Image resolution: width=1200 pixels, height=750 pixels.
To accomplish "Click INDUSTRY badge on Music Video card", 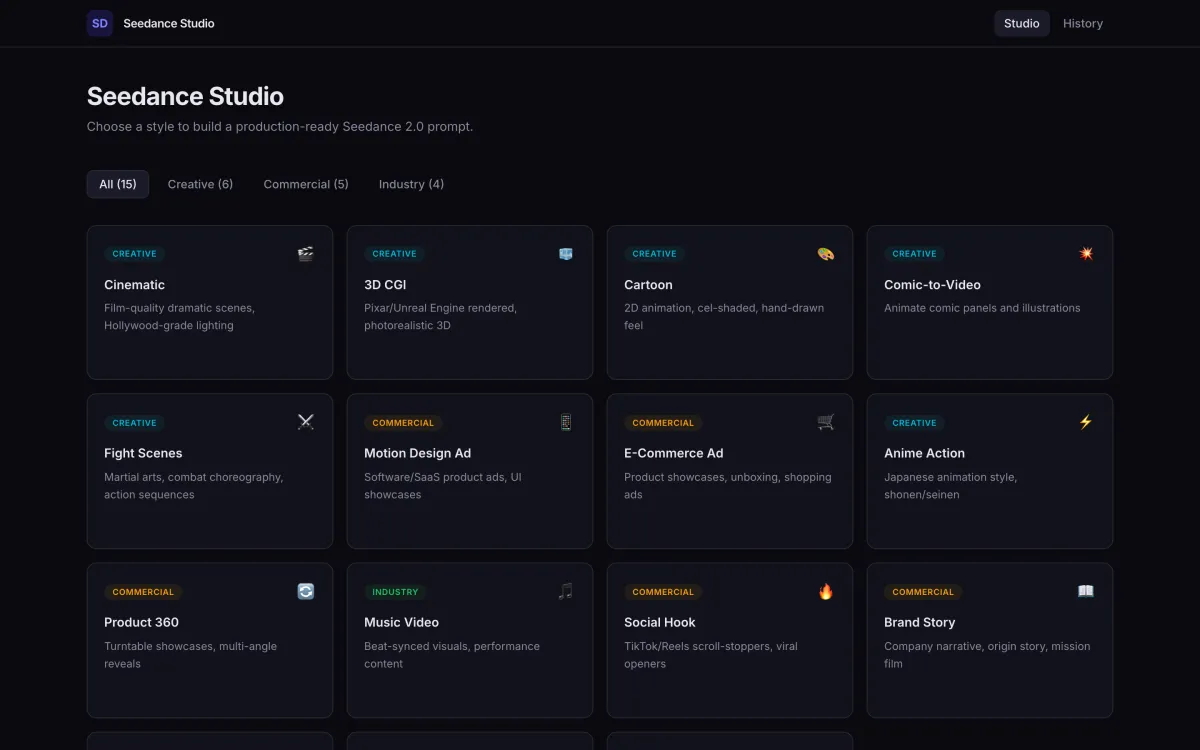I will 395,592.
